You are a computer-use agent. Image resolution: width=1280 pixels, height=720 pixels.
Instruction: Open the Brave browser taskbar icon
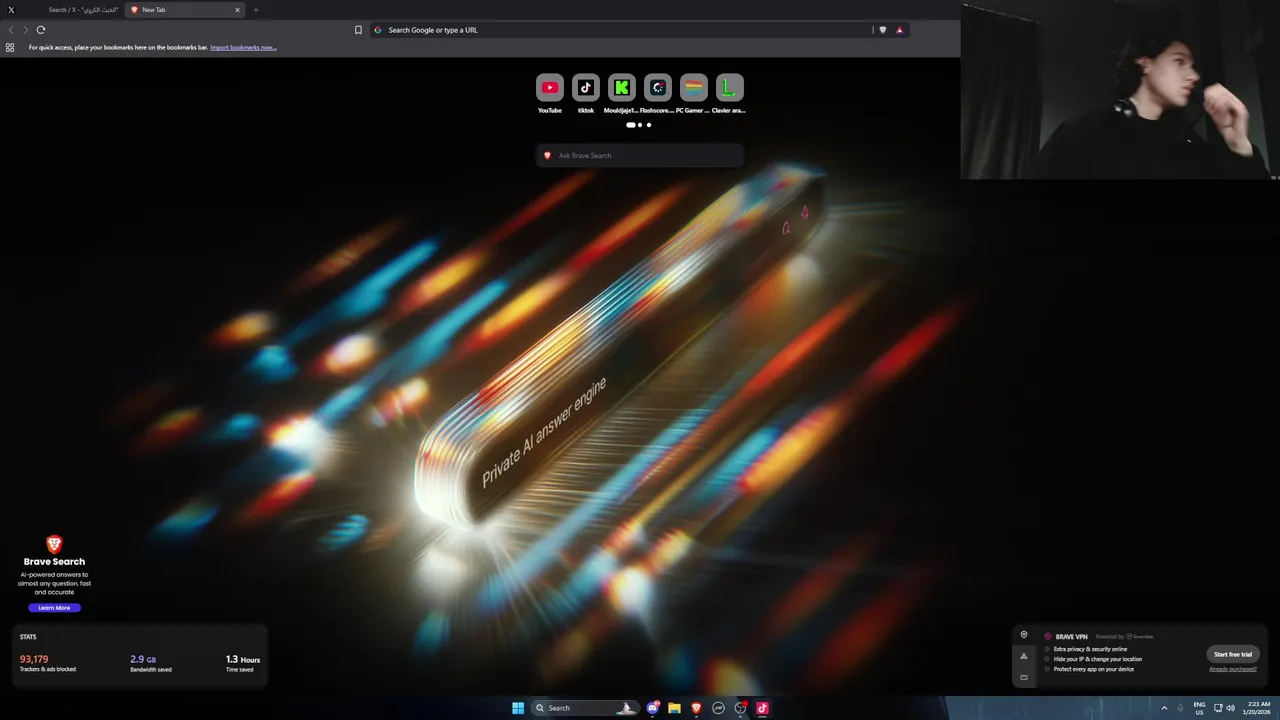click(x=696, y=708)
